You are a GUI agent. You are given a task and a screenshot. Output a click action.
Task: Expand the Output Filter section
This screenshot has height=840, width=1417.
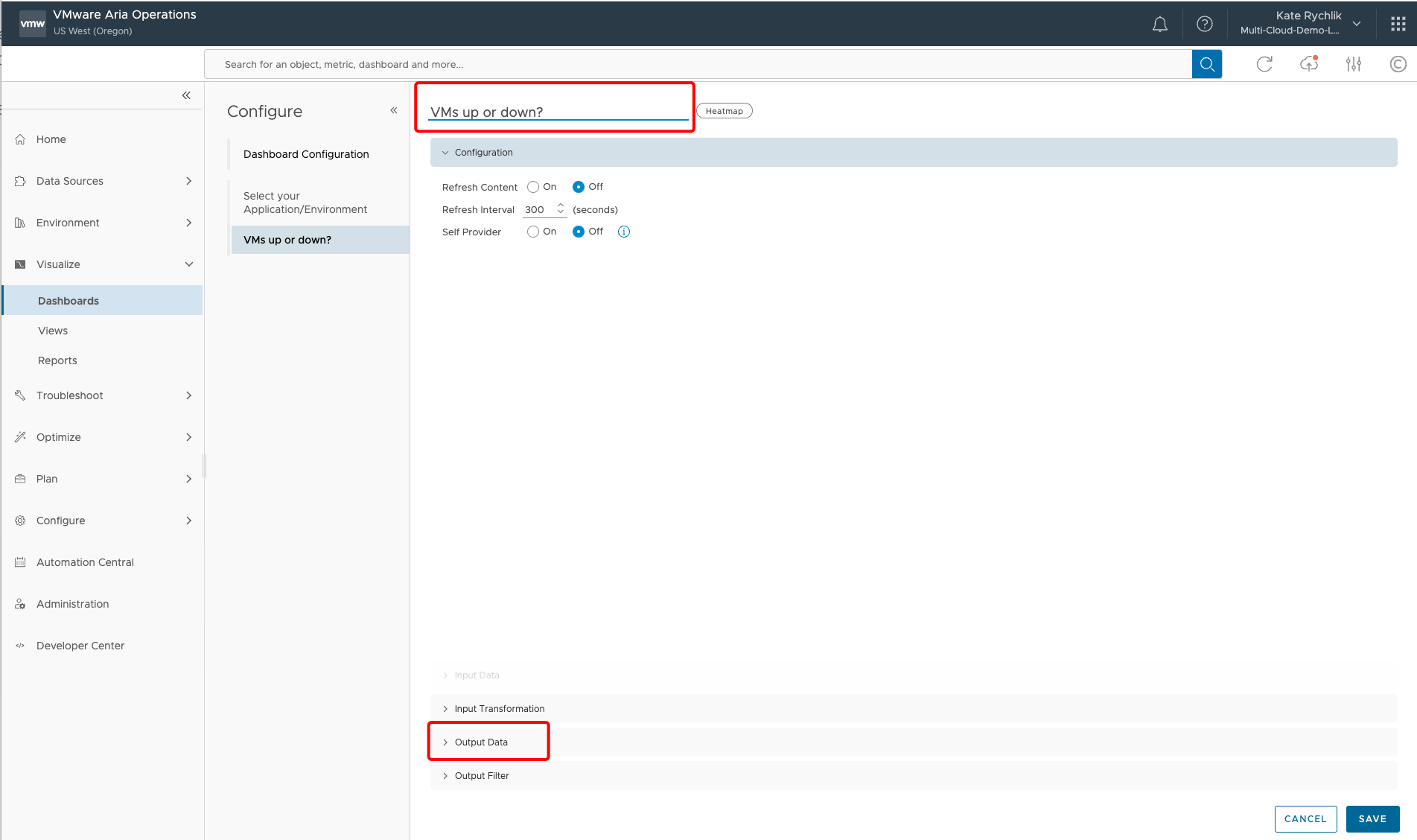point(481,775)
